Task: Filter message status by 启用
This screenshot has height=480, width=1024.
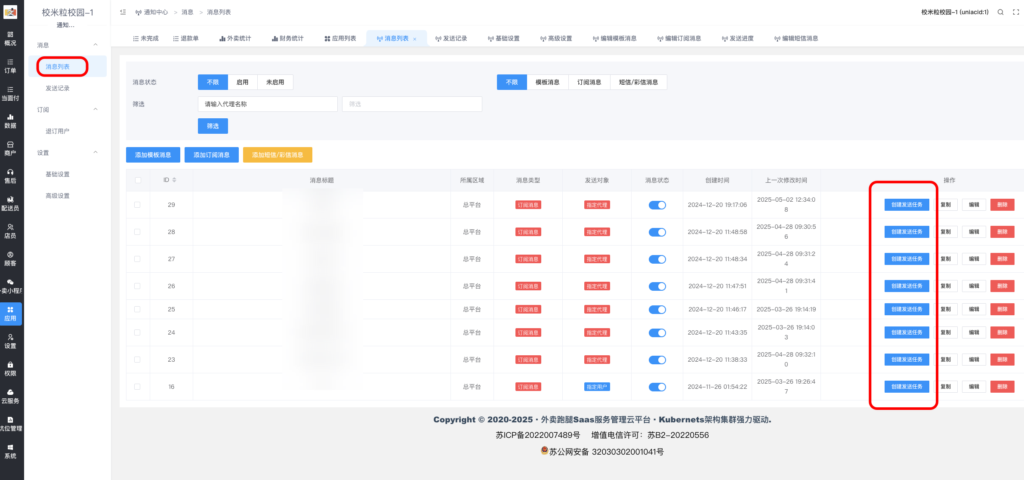Action: point(242,82)
